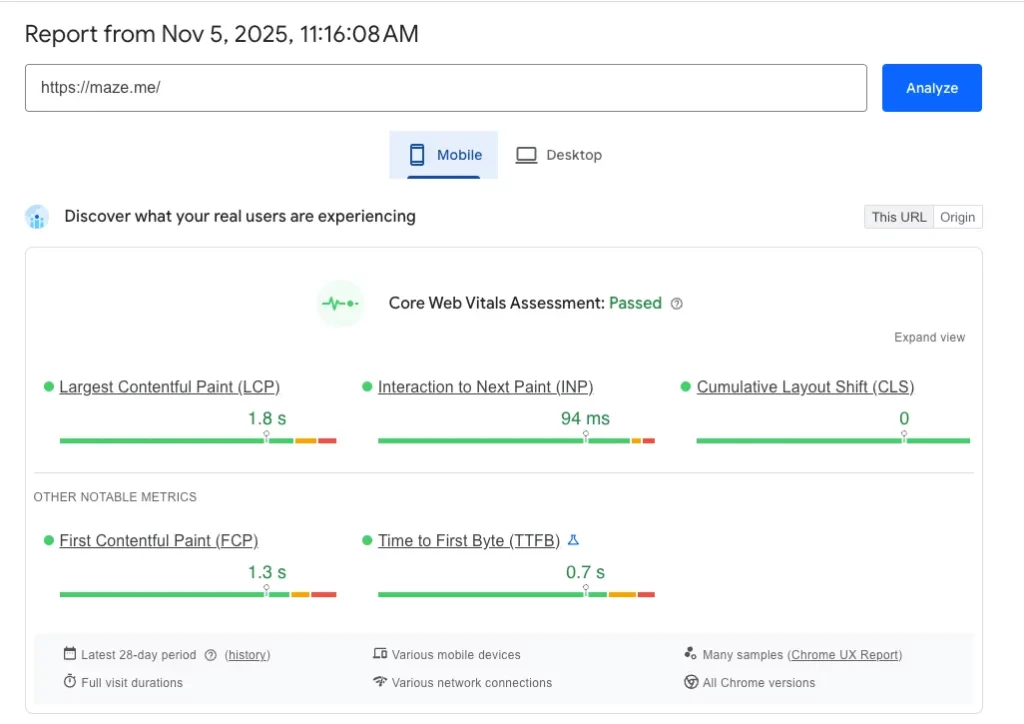Click the help icon next to Latest 28-day period
Viewport: 1024px width, 724px height.
(210, 655)
